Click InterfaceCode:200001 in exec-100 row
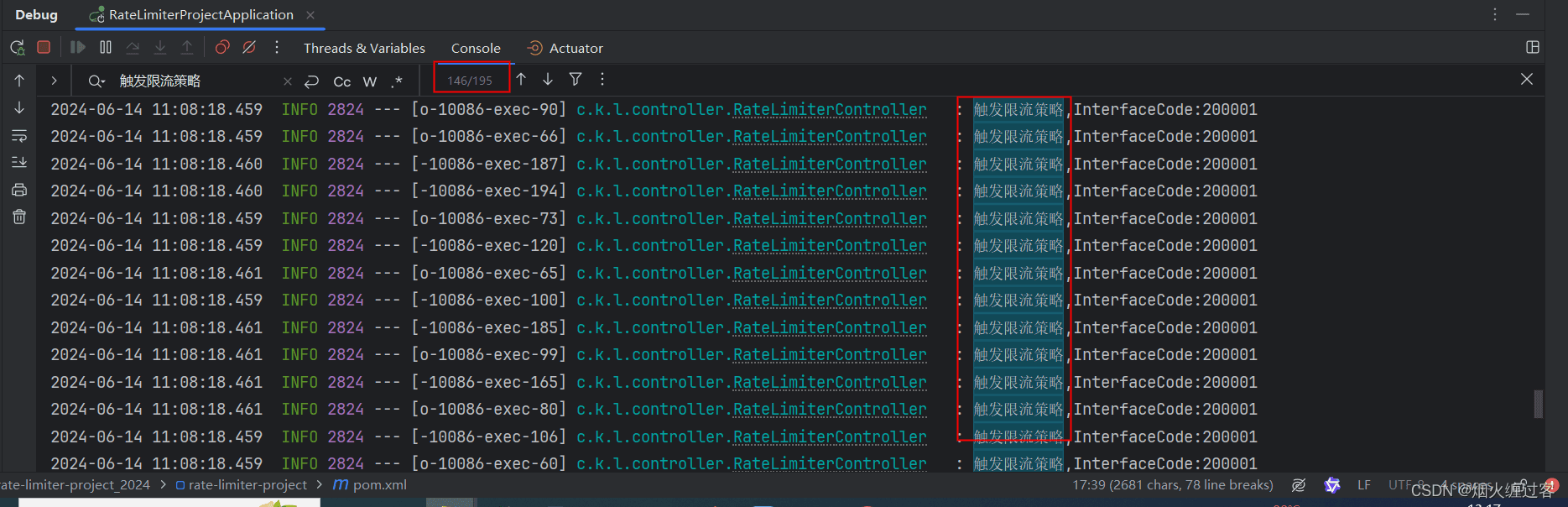The image size is (1568, 507). pyautogui.click(x=1165, y=301)
